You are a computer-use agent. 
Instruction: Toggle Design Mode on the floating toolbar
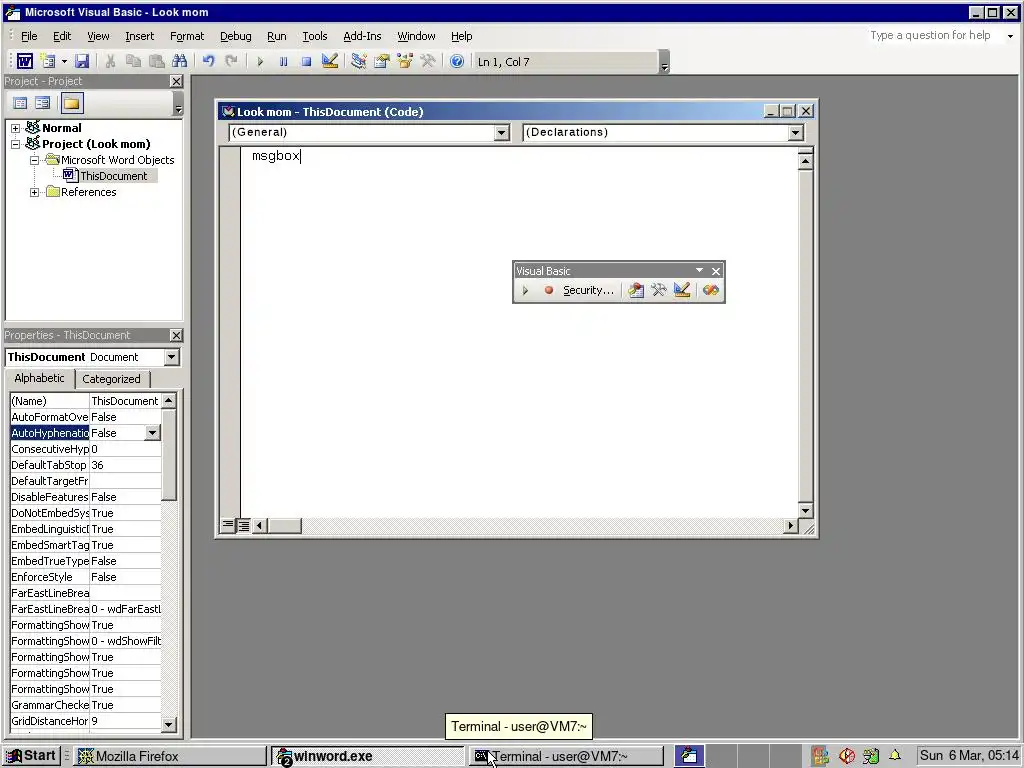coord(682,290)
